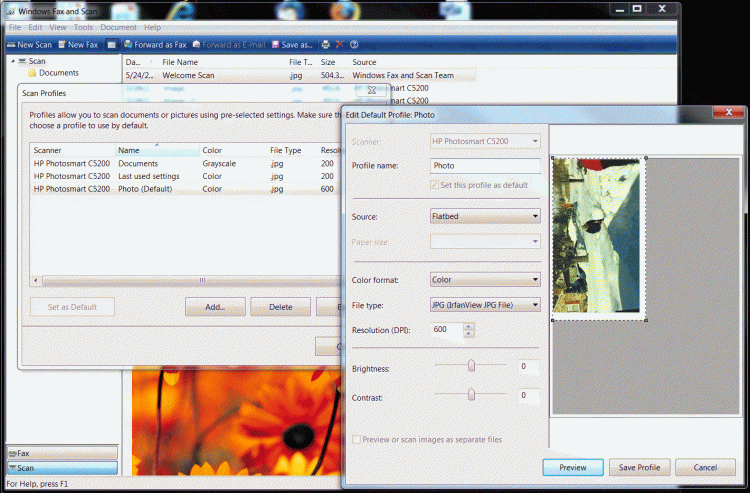Open the File menu
Image resolution: width=750 pixels, height=493 pixels.
tap(14, 27)
